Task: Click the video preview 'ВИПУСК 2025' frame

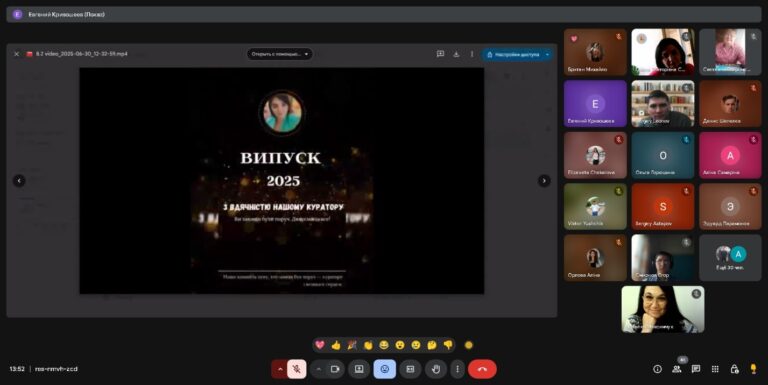Action: [x=282, y=181]
